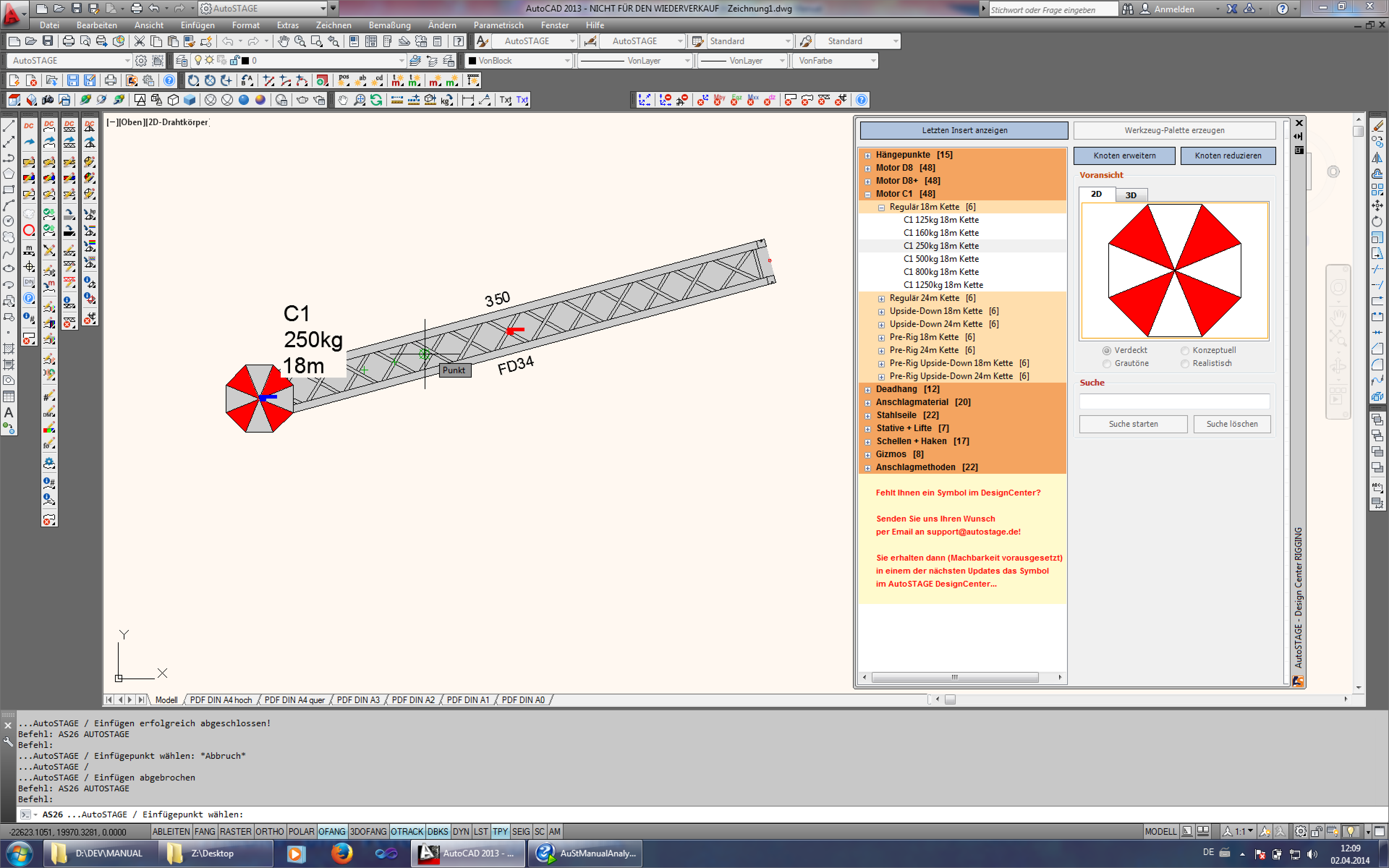The height and width of the screenshot is (868, 1389).
Task: Open the Print tool from the toolbar
Action: pos(68,41)
